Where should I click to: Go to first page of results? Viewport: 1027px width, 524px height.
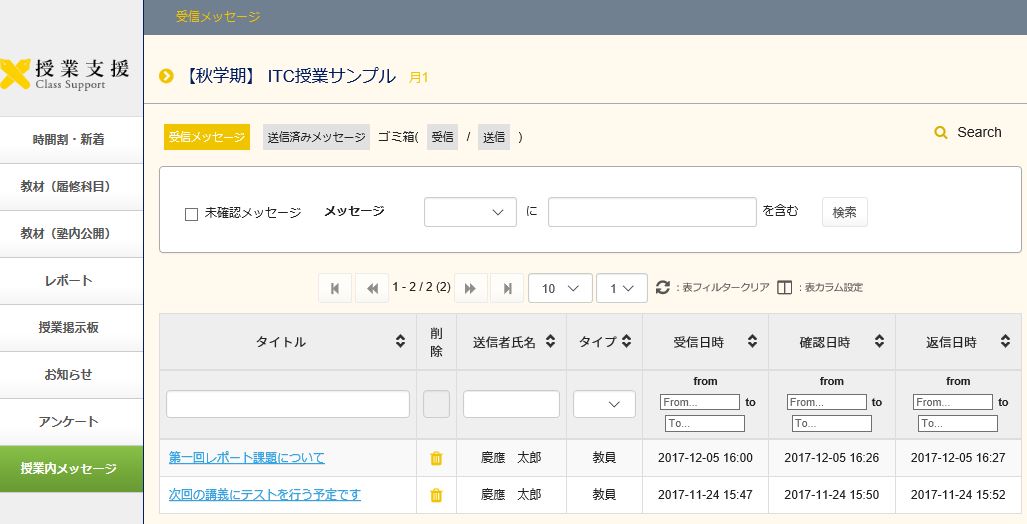coord(334,288)
